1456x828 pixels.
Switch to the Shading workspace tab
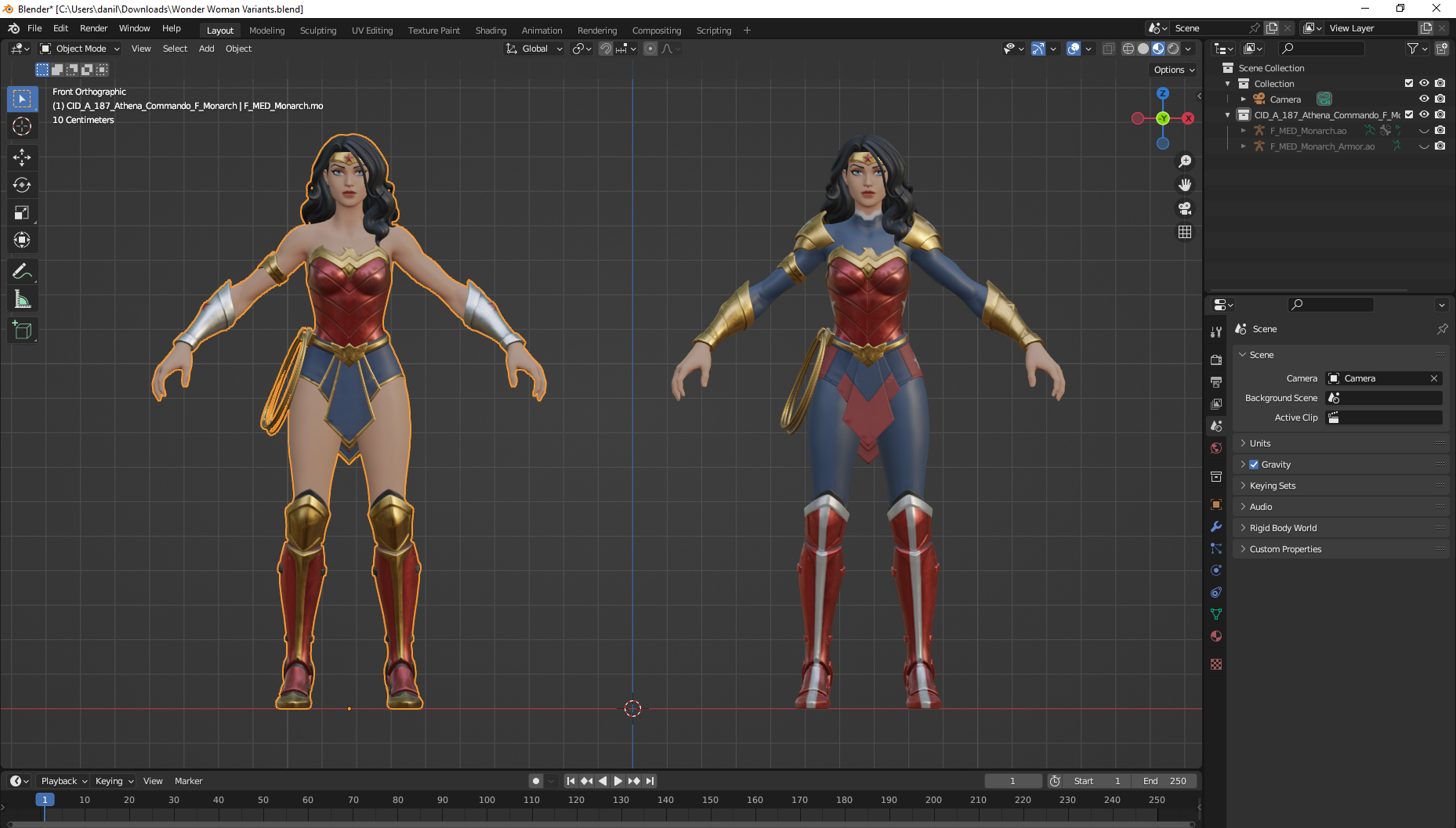[x=491, y=31]
